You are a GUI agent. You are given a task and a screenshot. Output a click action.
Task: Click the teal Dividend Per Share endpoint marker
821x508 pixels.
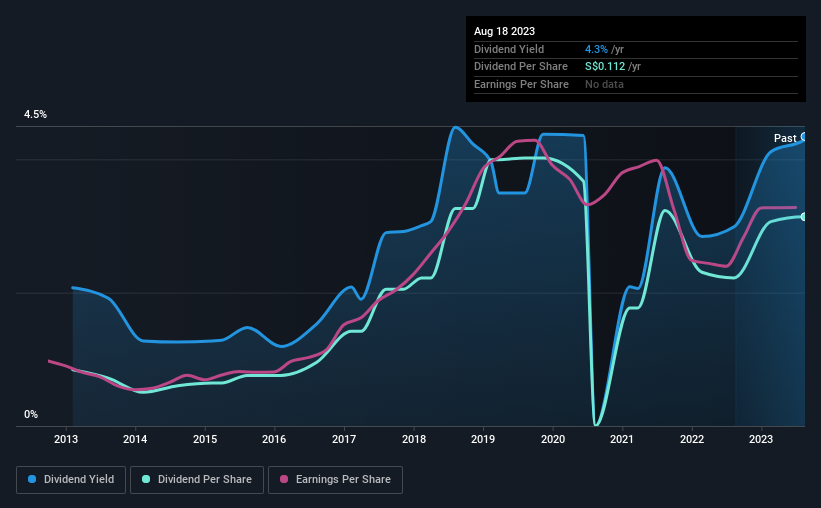[804, 216]
